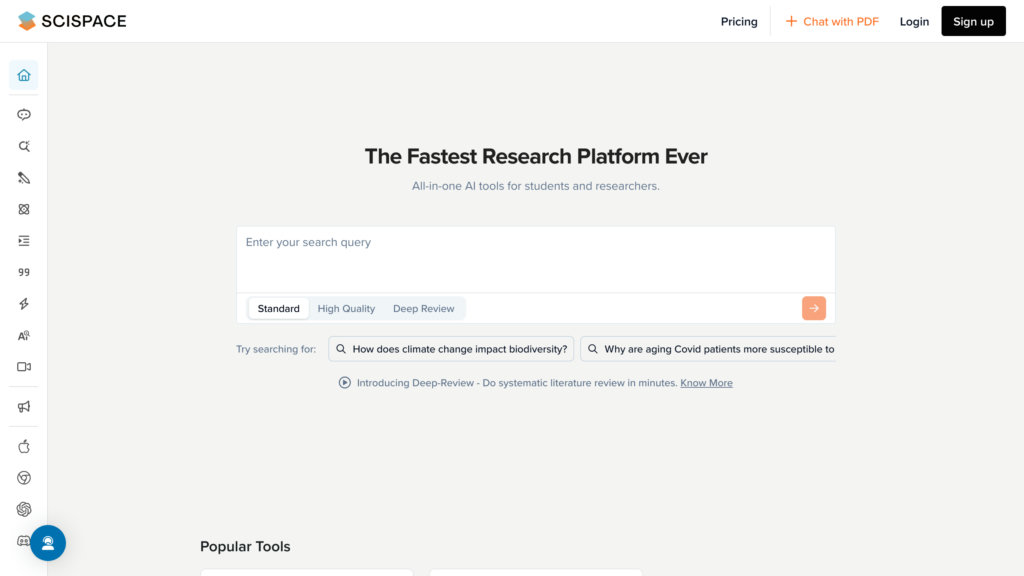Select the Standard search mode
Image resolution: width=1024 pixels, height=576 pixels.
tap(278, 309)
